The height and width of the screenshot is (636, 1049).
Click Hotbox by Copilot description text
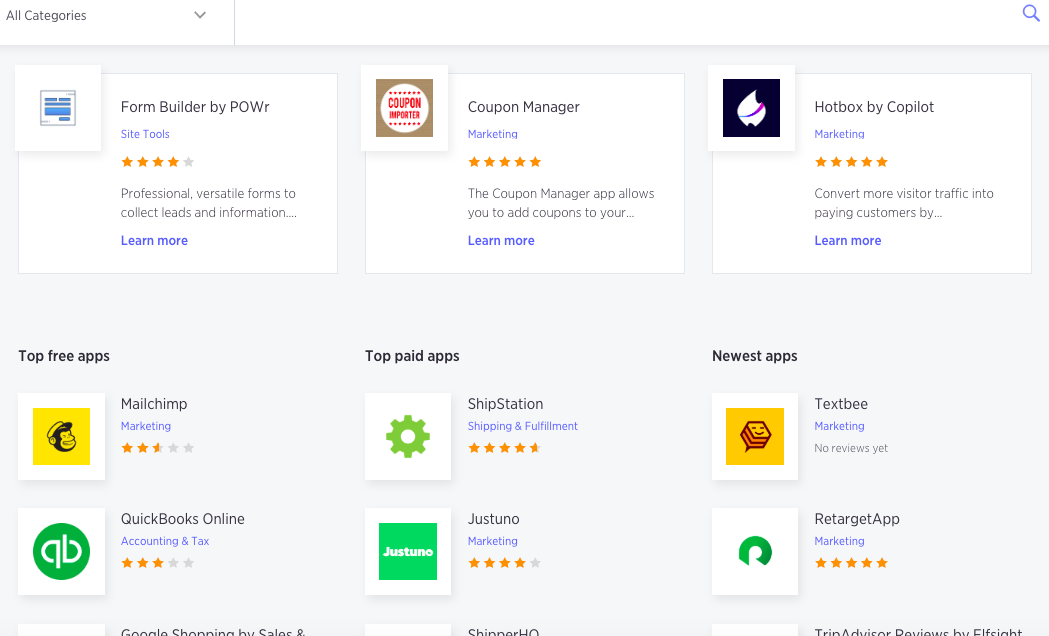tap(904, 203)
